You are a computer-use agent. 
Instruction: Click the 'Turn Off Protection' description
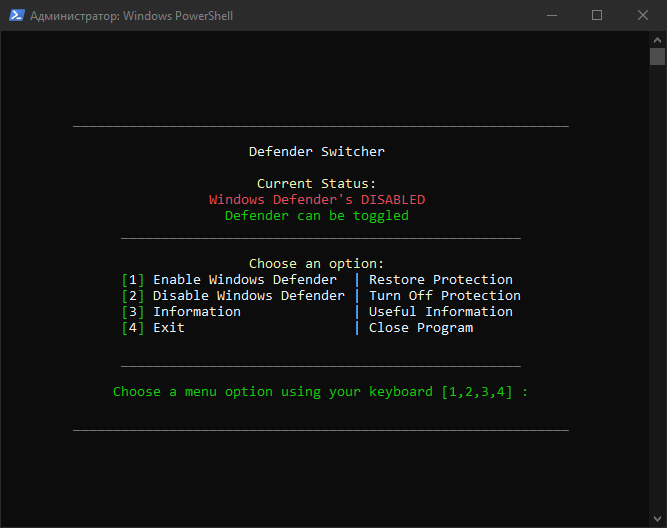[x=445, y=296]
